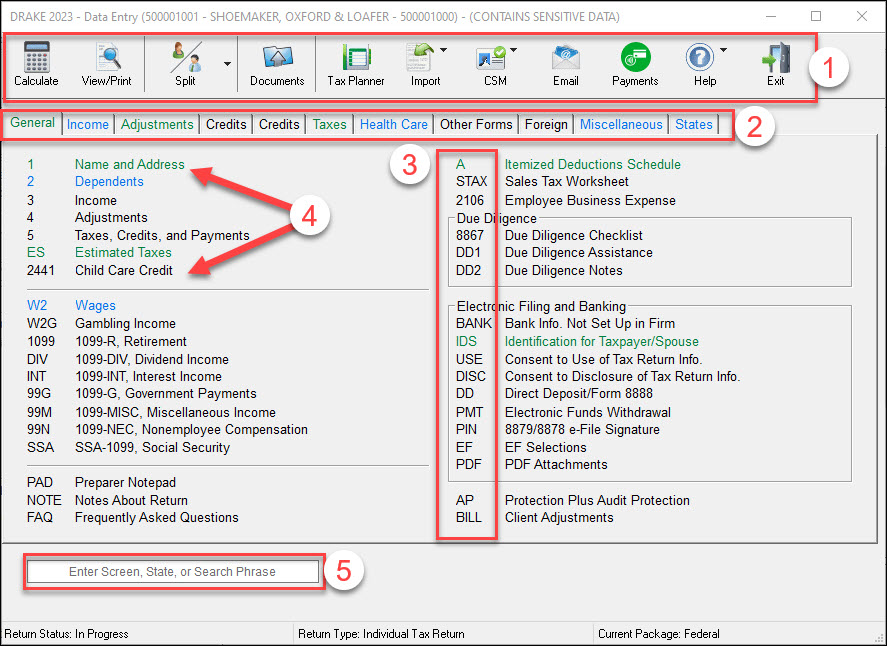The image size is (887, 646).
Task: Open the Adjustments tab
Action: [x=157, y=124]
